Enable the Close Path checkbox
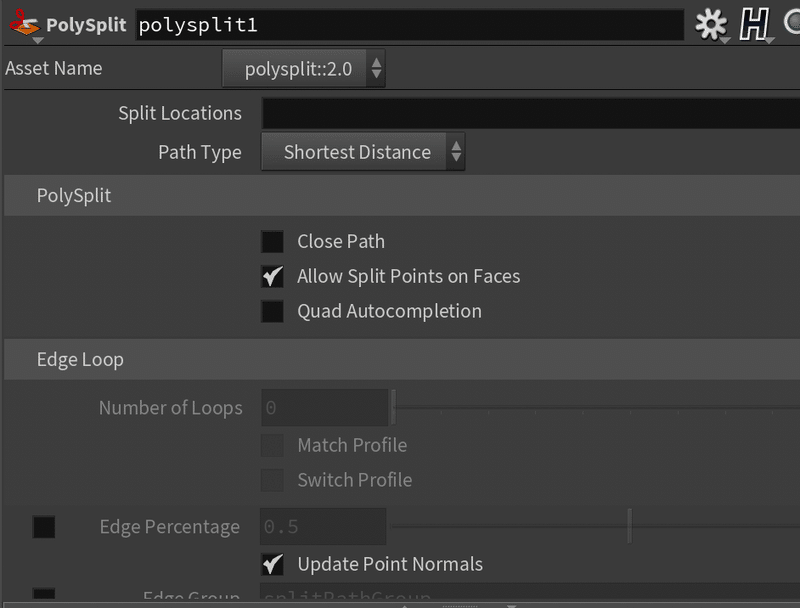The image size is (800, 608). click(272, 242)
